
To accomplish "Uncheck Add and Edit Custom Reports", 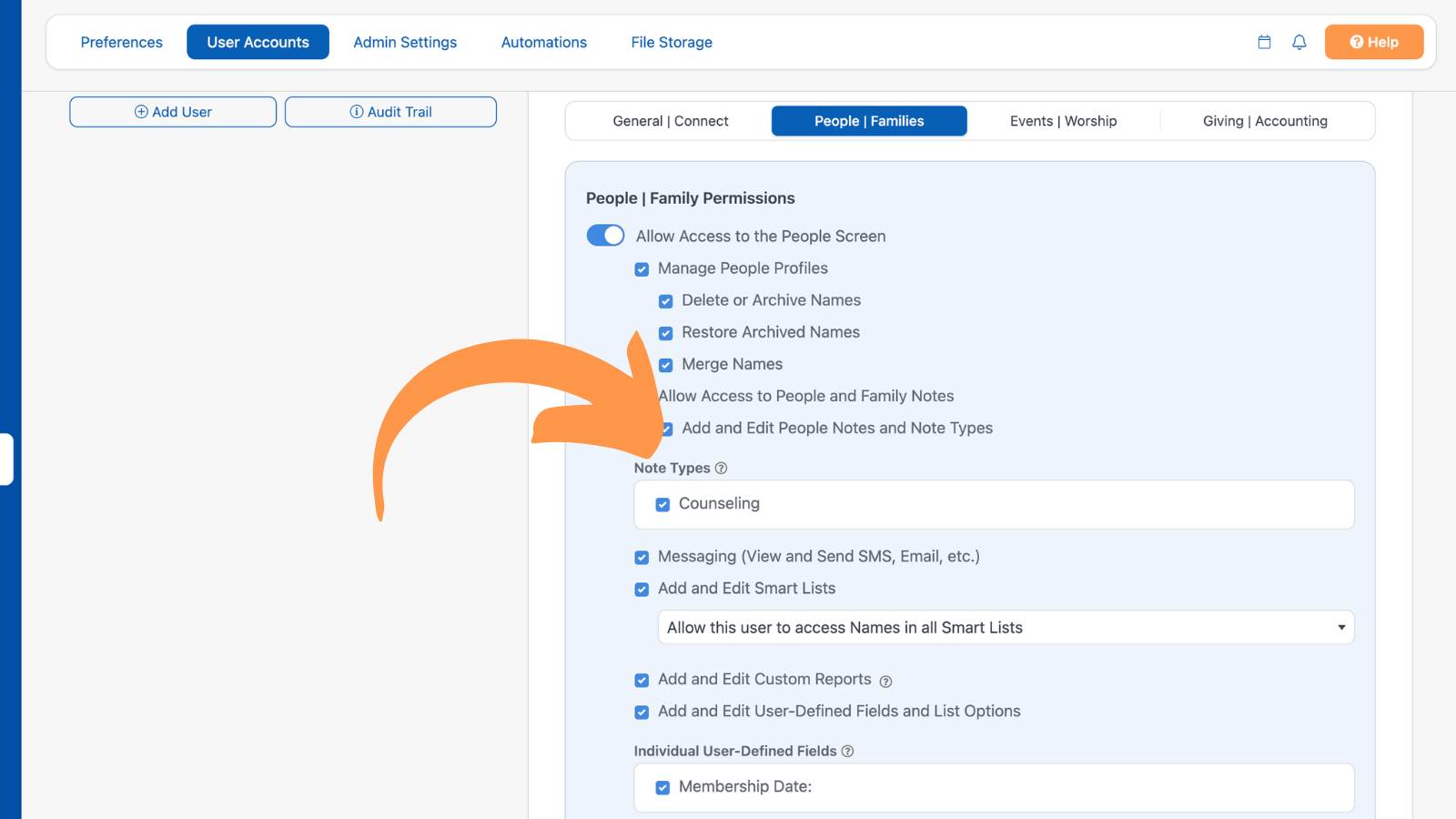I will click(642, 680).
